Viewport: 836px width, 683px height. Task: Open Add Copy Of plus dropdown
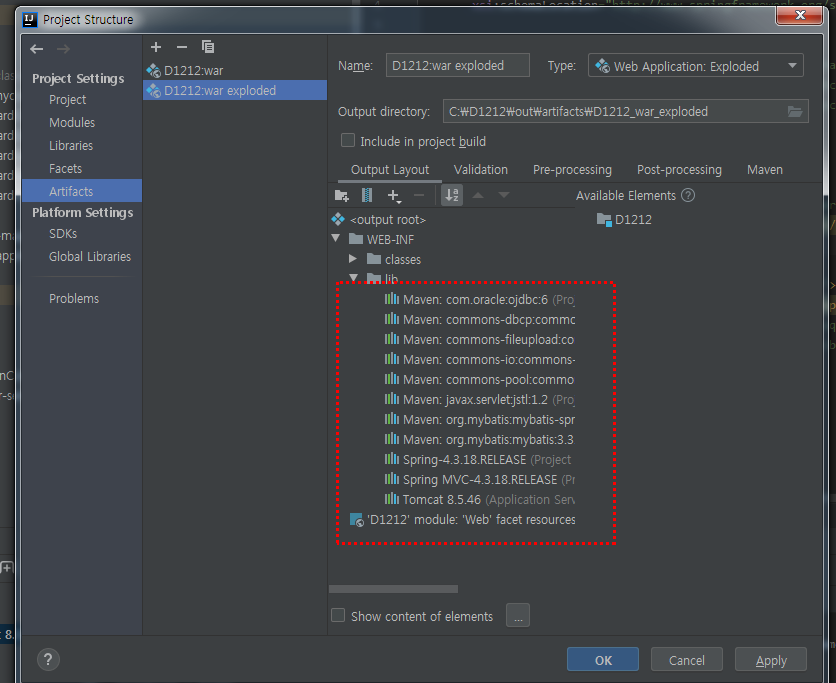(x=394, y=196)
